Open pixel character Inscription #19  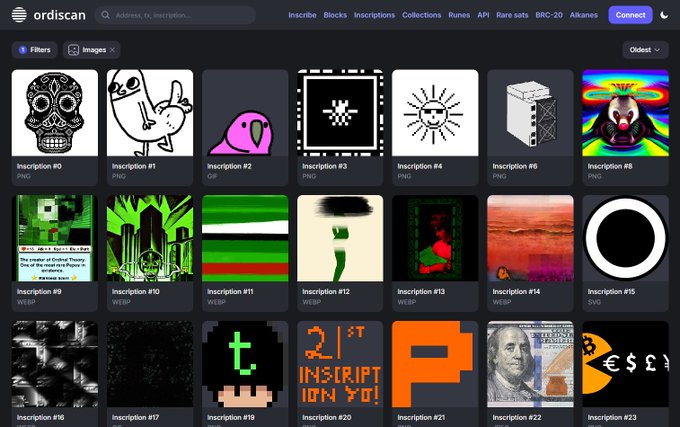(245, 364)
